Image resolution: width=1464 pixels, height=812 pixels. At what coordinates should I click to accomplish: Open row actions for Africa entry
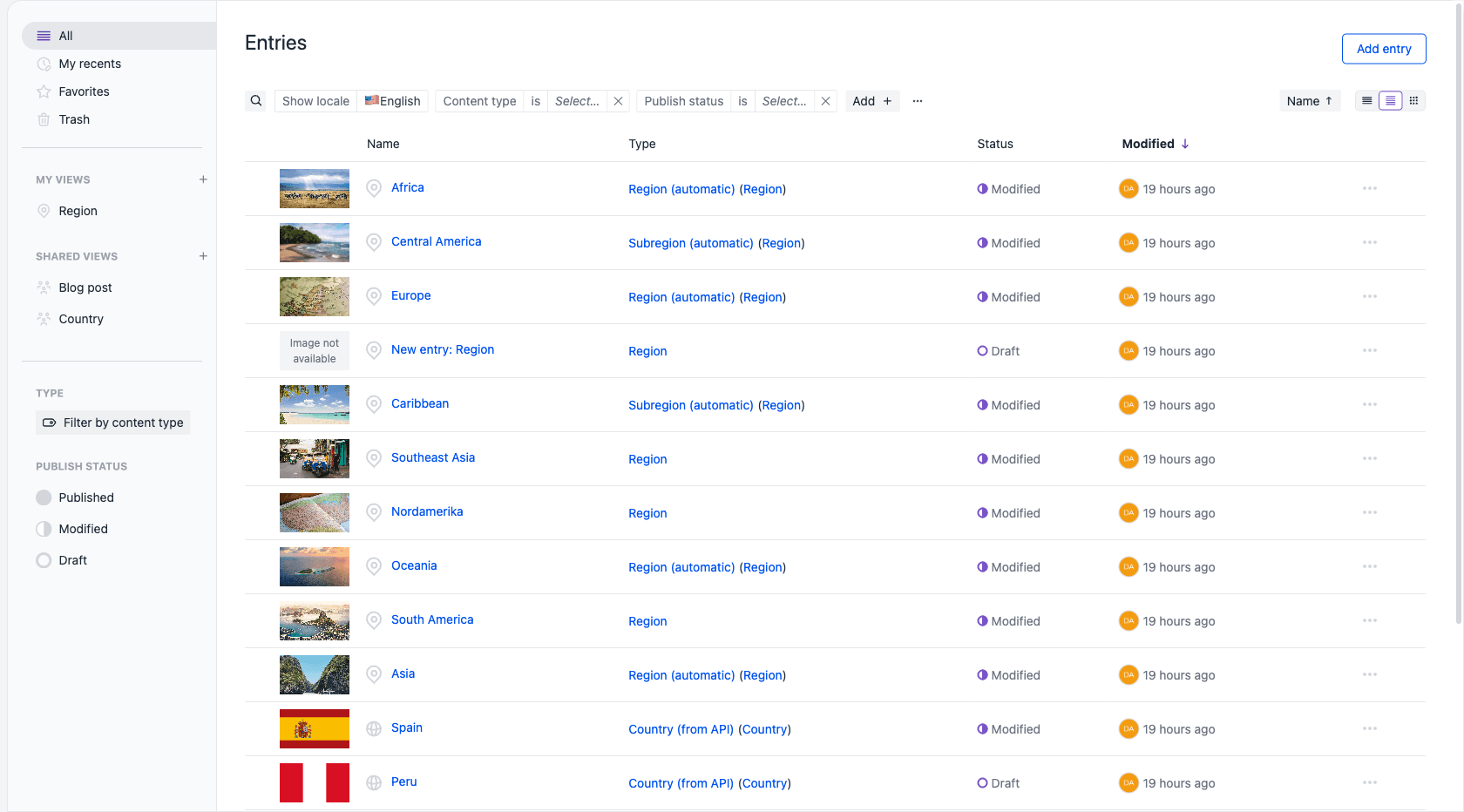(1370, 188)
